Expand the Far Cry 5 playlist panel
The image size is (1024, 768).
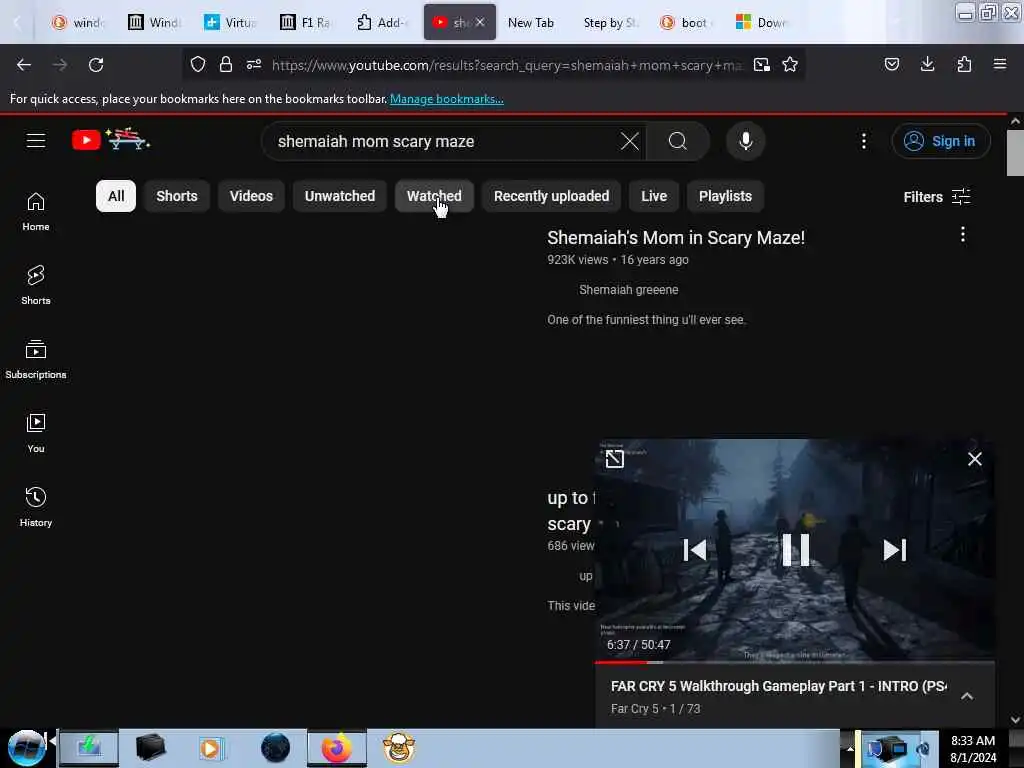967,696
